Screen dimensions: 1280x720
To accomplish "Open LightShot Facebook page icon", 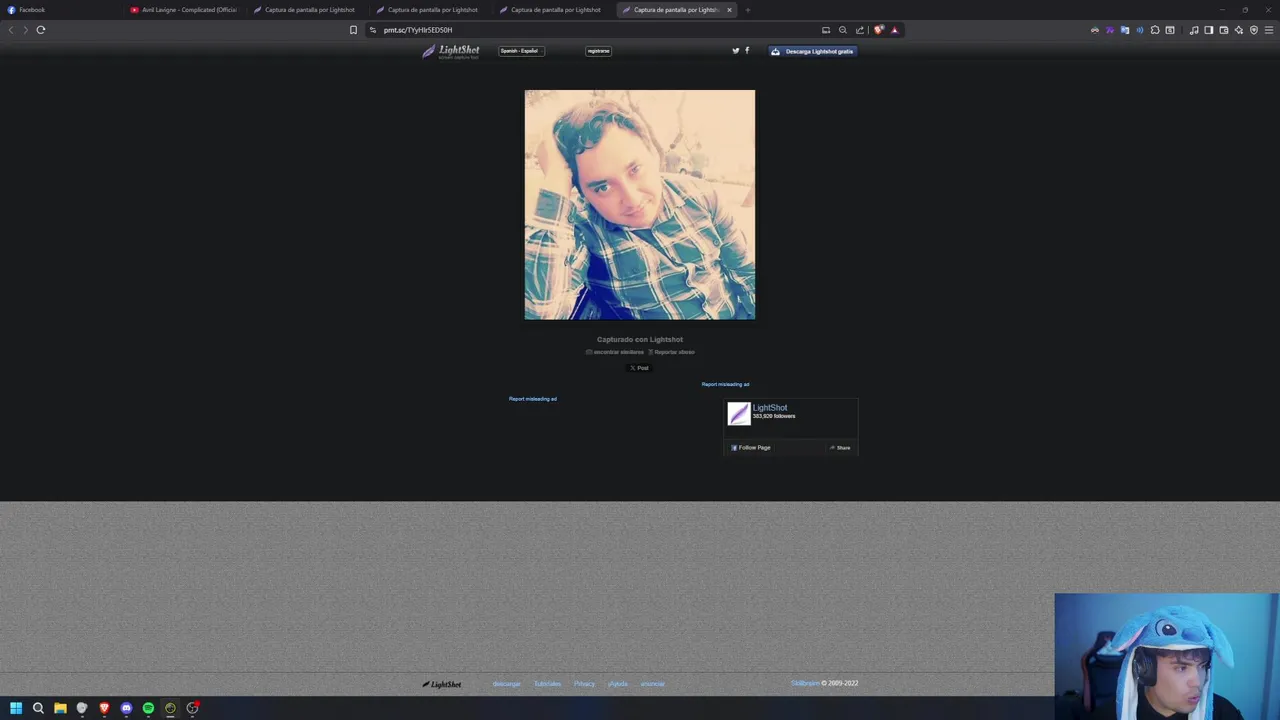I will pos(747,51).
